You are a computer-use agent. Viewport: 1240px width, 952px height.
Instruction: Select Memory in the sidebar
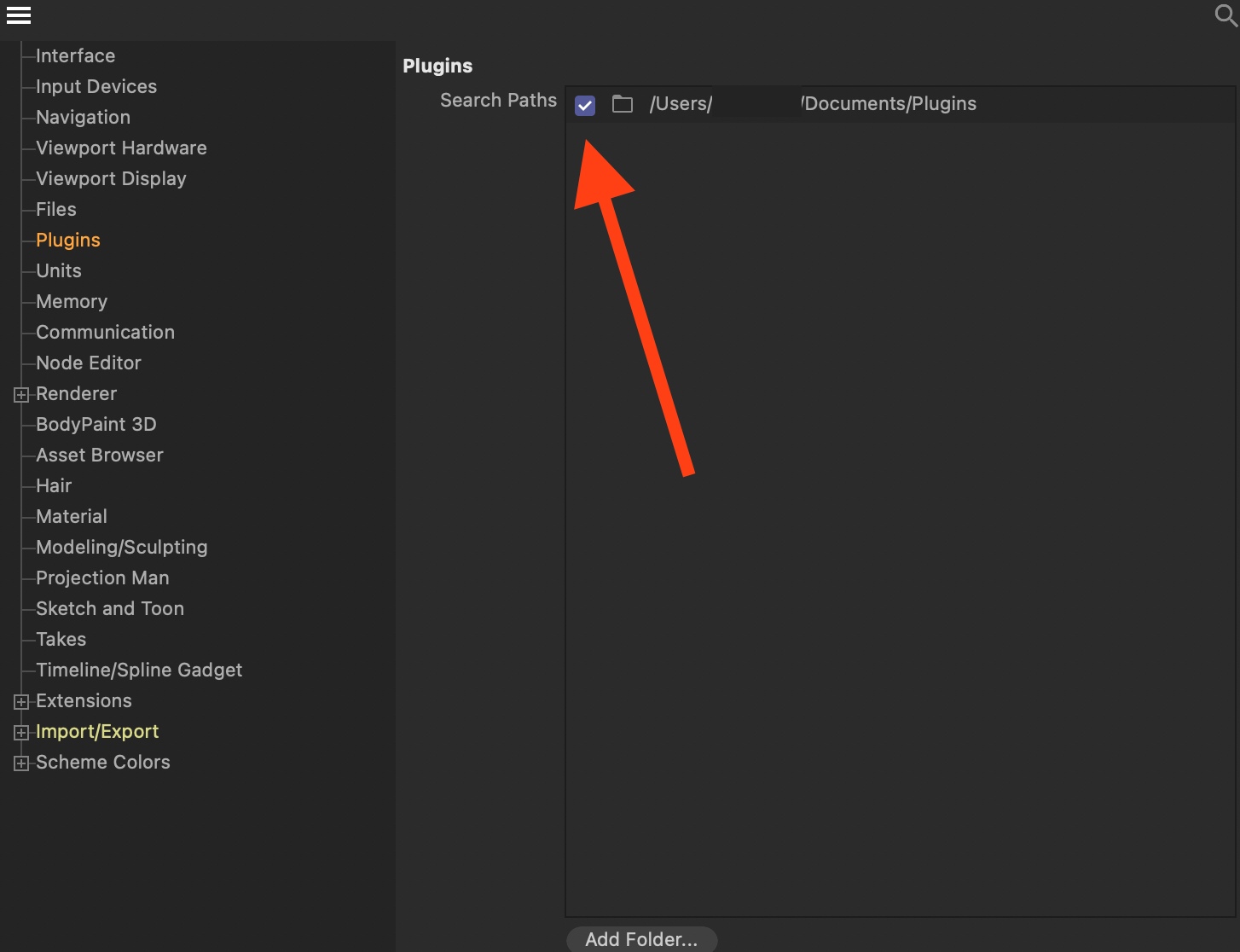point(72,301)
